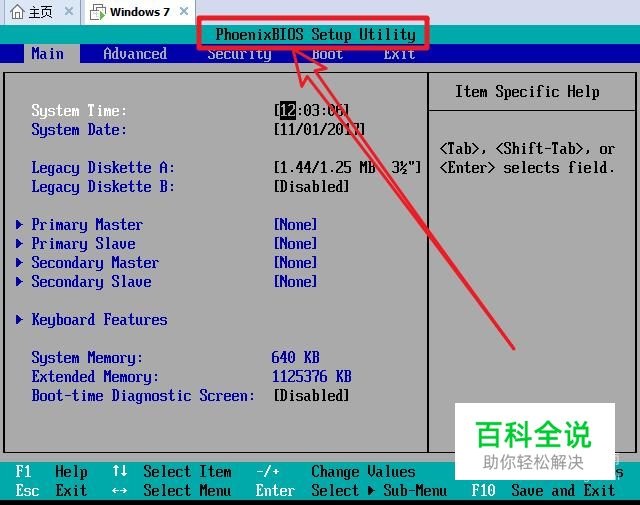Click the F10 Save and Exit hint
The width and height of the screenshot is (640, 505).
(x=543, y=490)
